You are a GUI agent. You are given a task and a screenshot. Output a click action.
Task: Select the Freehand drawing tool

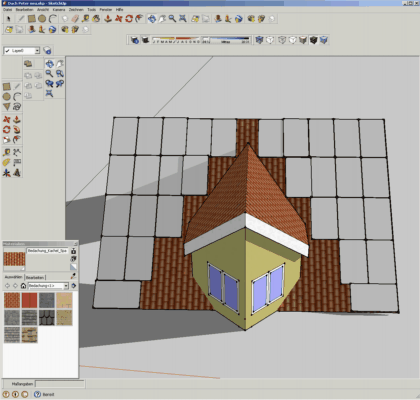pos(17,107)
